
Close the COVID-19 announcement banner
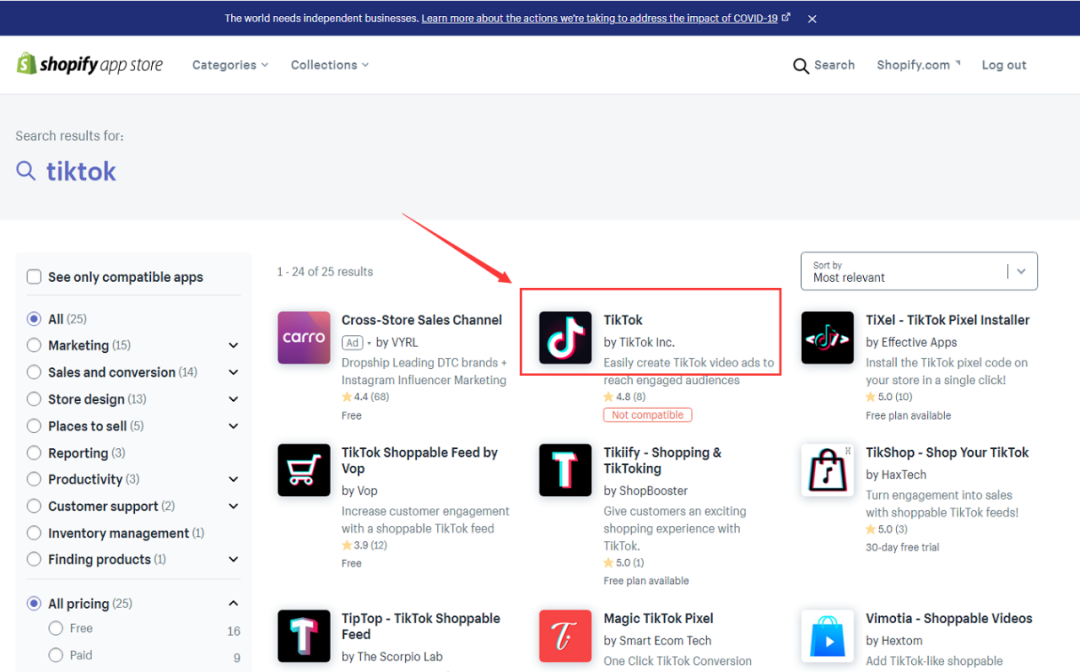point(812,19)
